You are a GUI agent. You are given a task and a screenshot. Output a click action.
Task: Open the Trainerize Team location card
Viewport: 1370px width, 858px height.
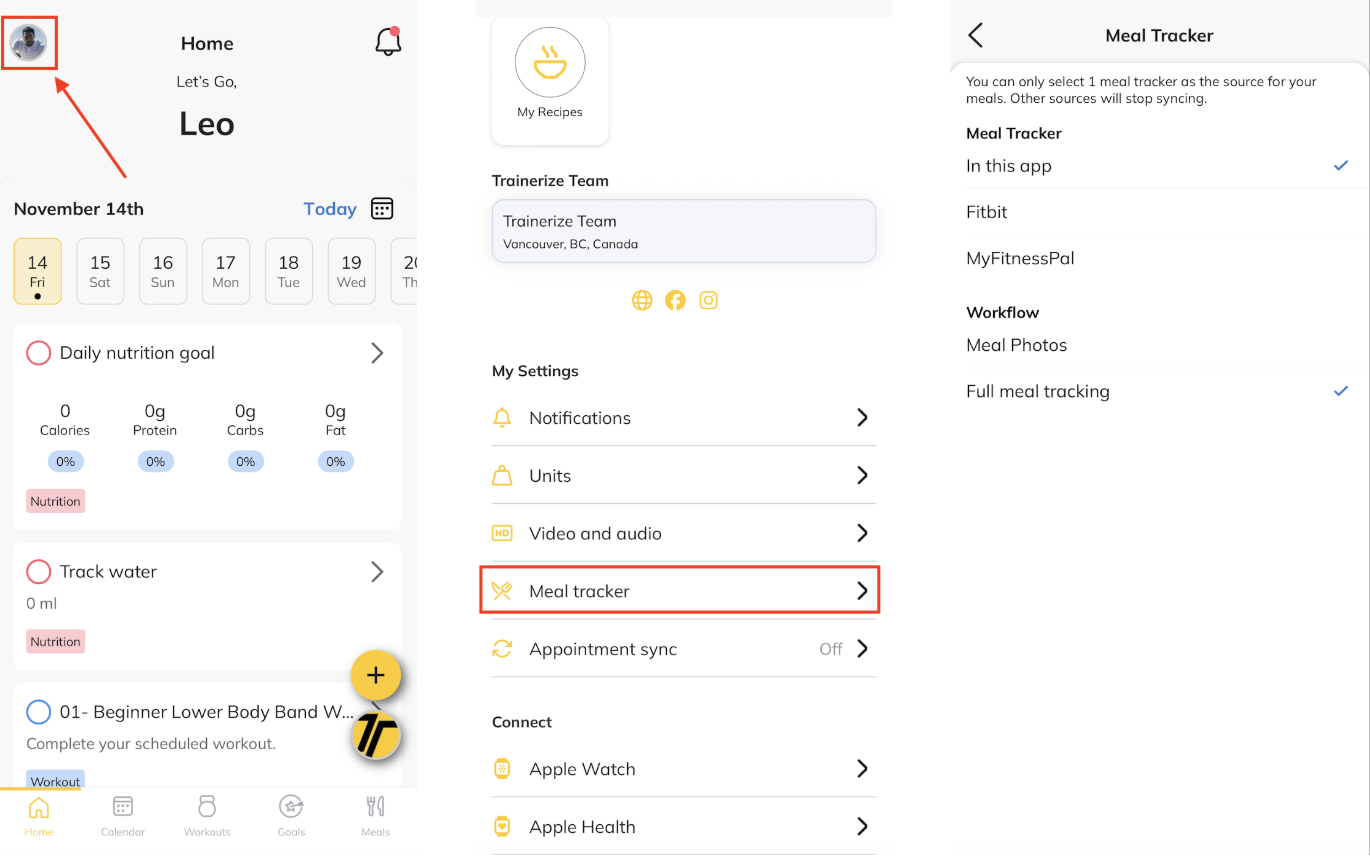(683, 231)
